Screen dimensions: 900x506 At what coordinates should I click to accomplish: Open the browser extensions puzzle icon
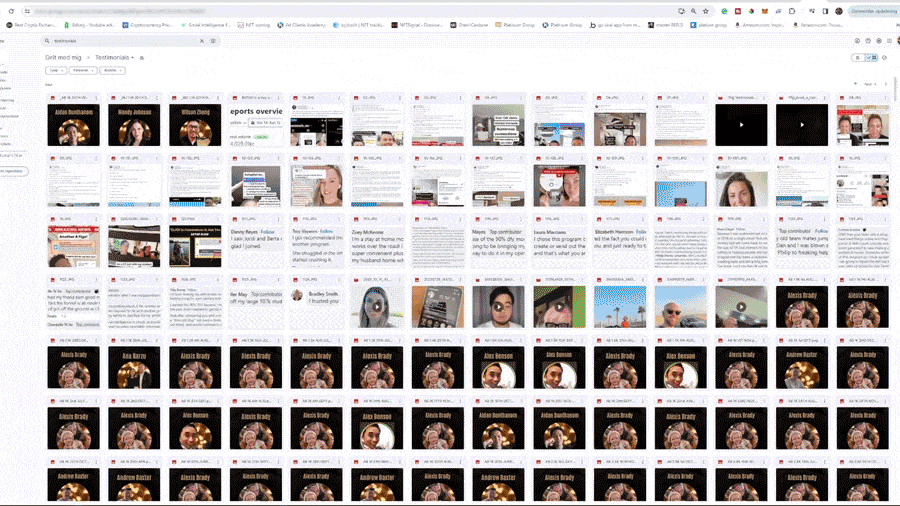[x=791, y=10]
